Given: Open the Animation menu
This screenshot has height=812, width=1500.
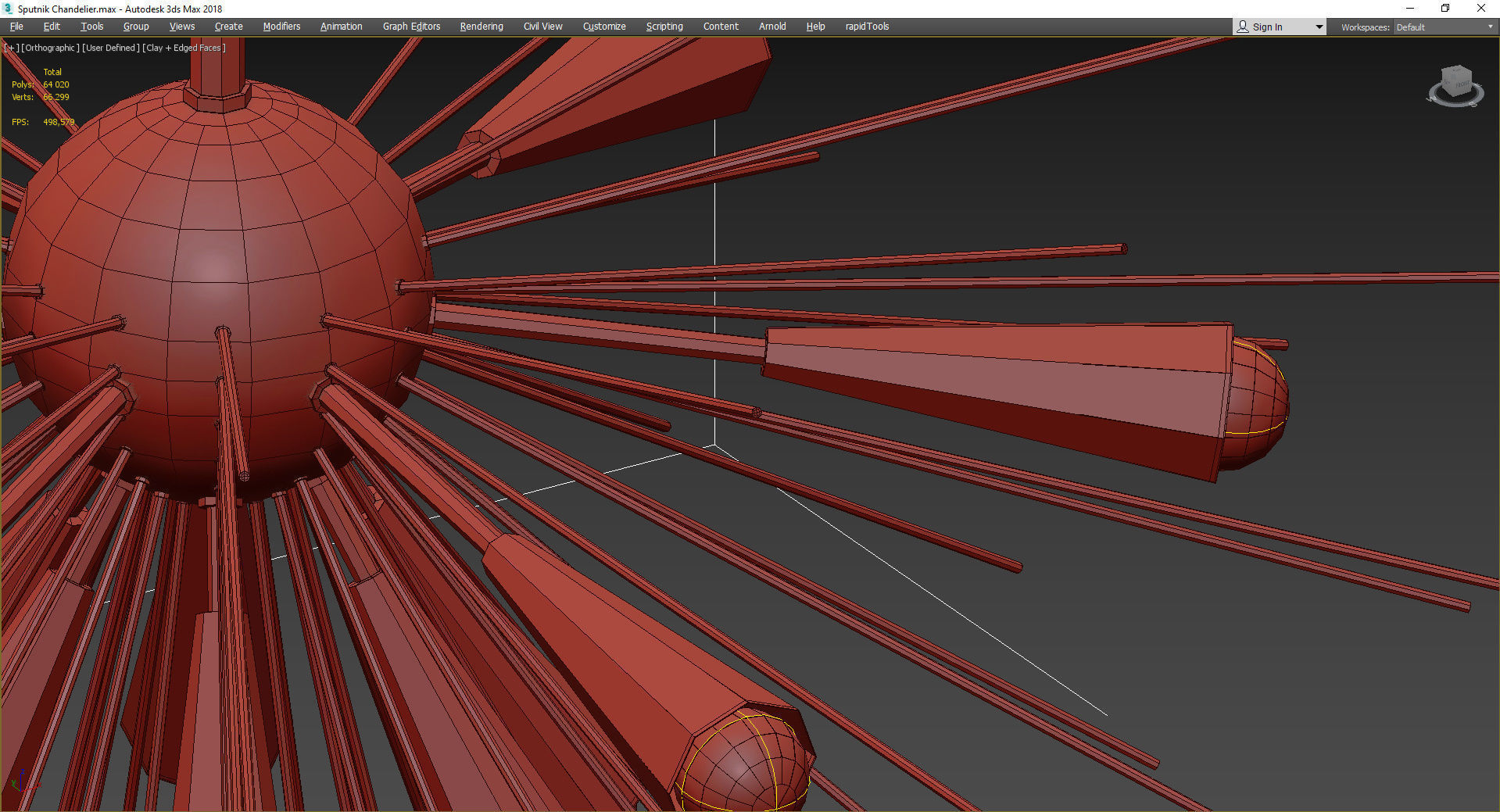Looking at the screenshot, I should [x=342, y=27].
